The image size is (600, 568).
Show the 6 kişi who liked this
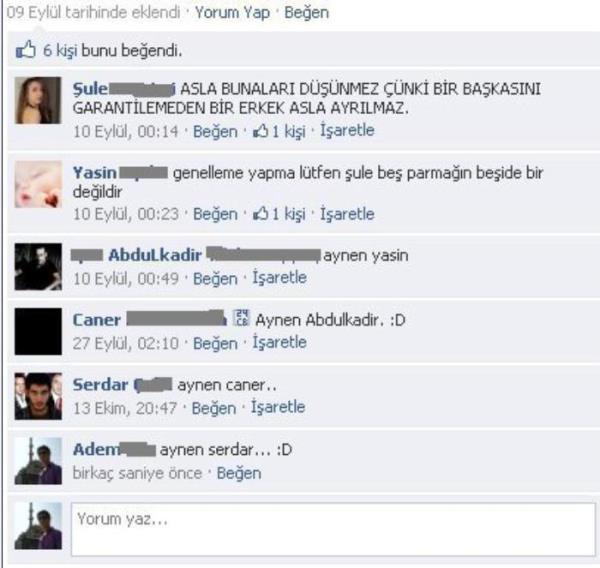click(x=60, y=51)
